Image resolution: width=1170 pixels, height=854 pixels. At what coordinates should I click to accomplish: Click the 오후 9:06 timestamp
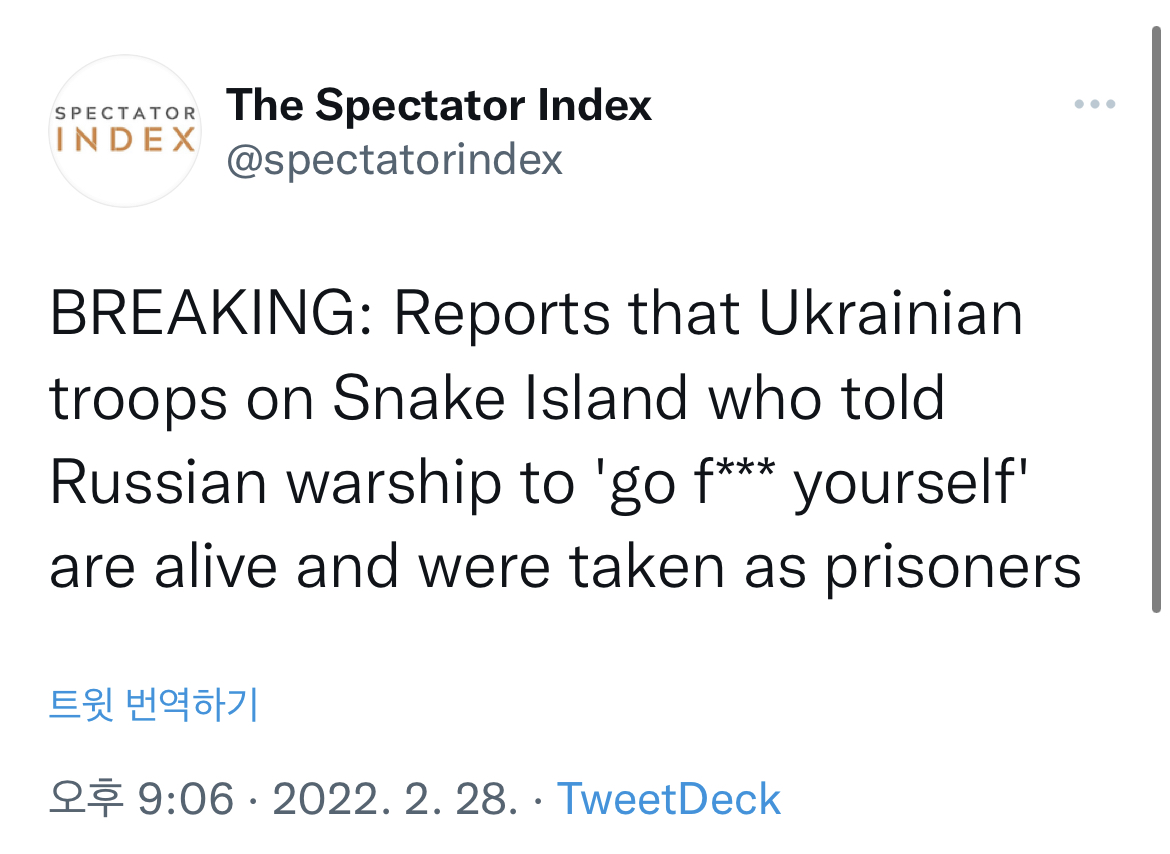coord(141,799)
